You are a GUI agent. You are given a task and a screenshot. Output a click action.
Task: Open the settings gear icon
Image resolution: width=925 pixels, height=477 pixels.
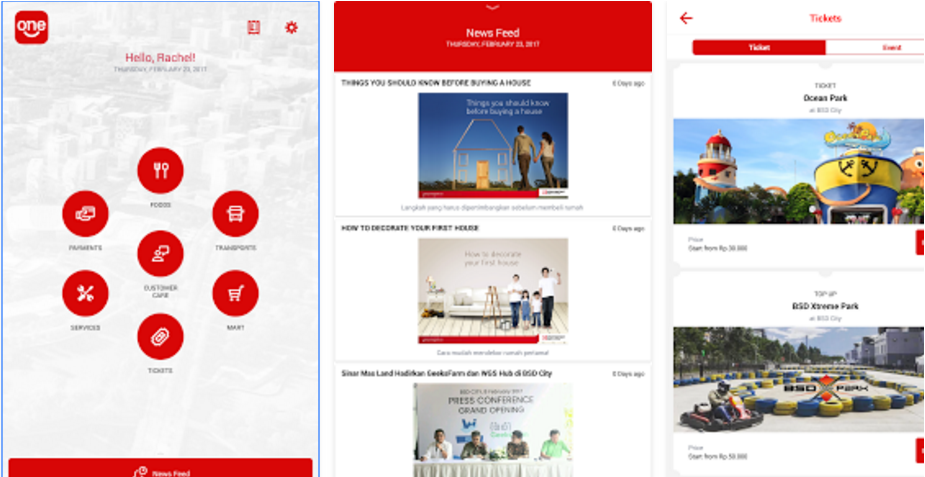[291, 27]
